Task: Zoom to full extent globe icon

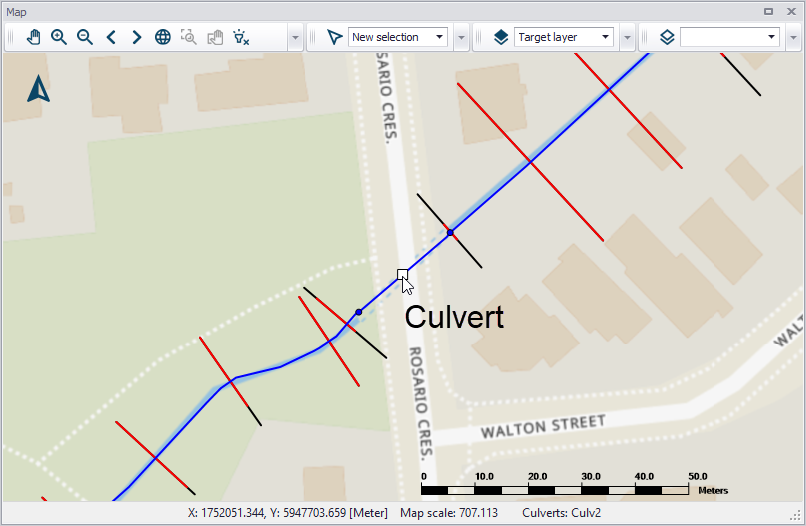Action: pyautogui.click(x=163, y=37)
